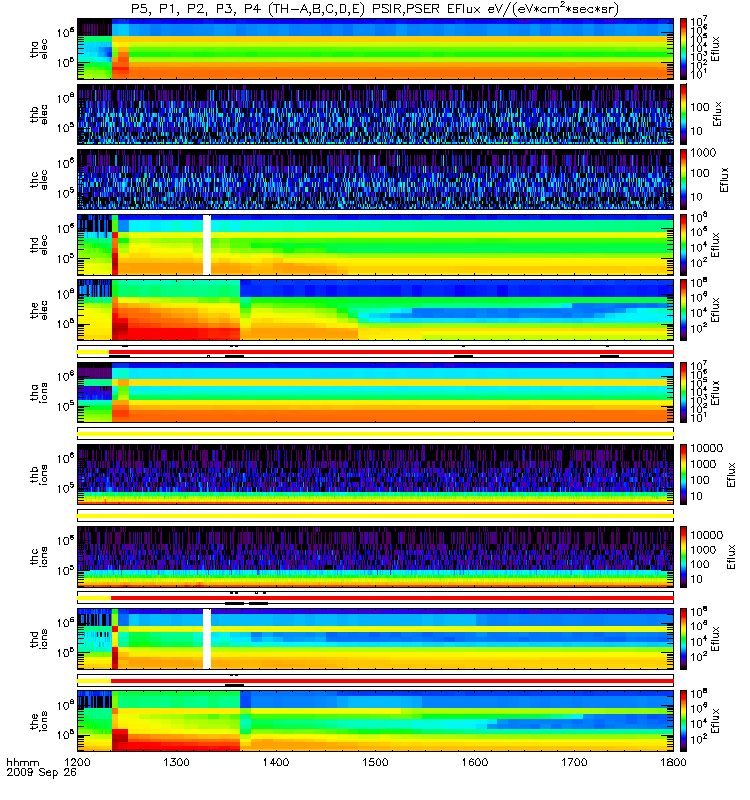
Task: Click the '100' tick on thb elec color bar
Action: pyautogui.click(x=700, y=107)
